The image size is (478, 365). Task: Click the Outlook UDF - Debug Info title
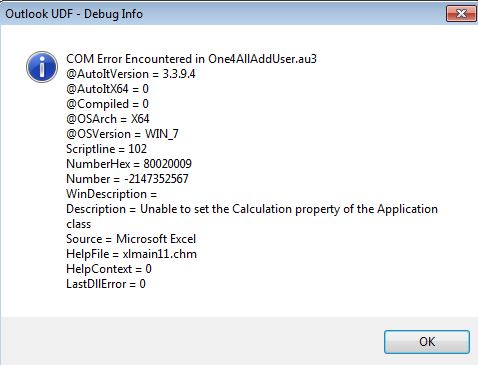(74, 14)
